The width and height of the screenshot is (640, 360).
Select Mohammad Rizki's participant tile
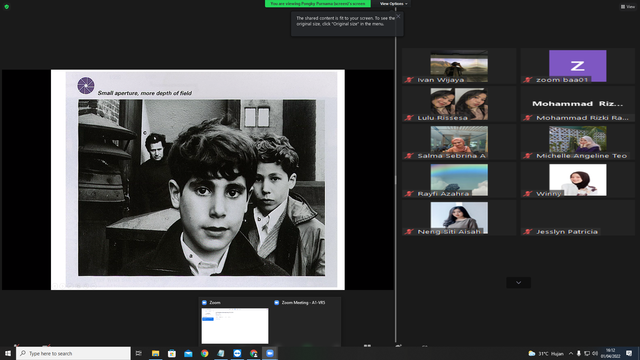pos(578,104)
